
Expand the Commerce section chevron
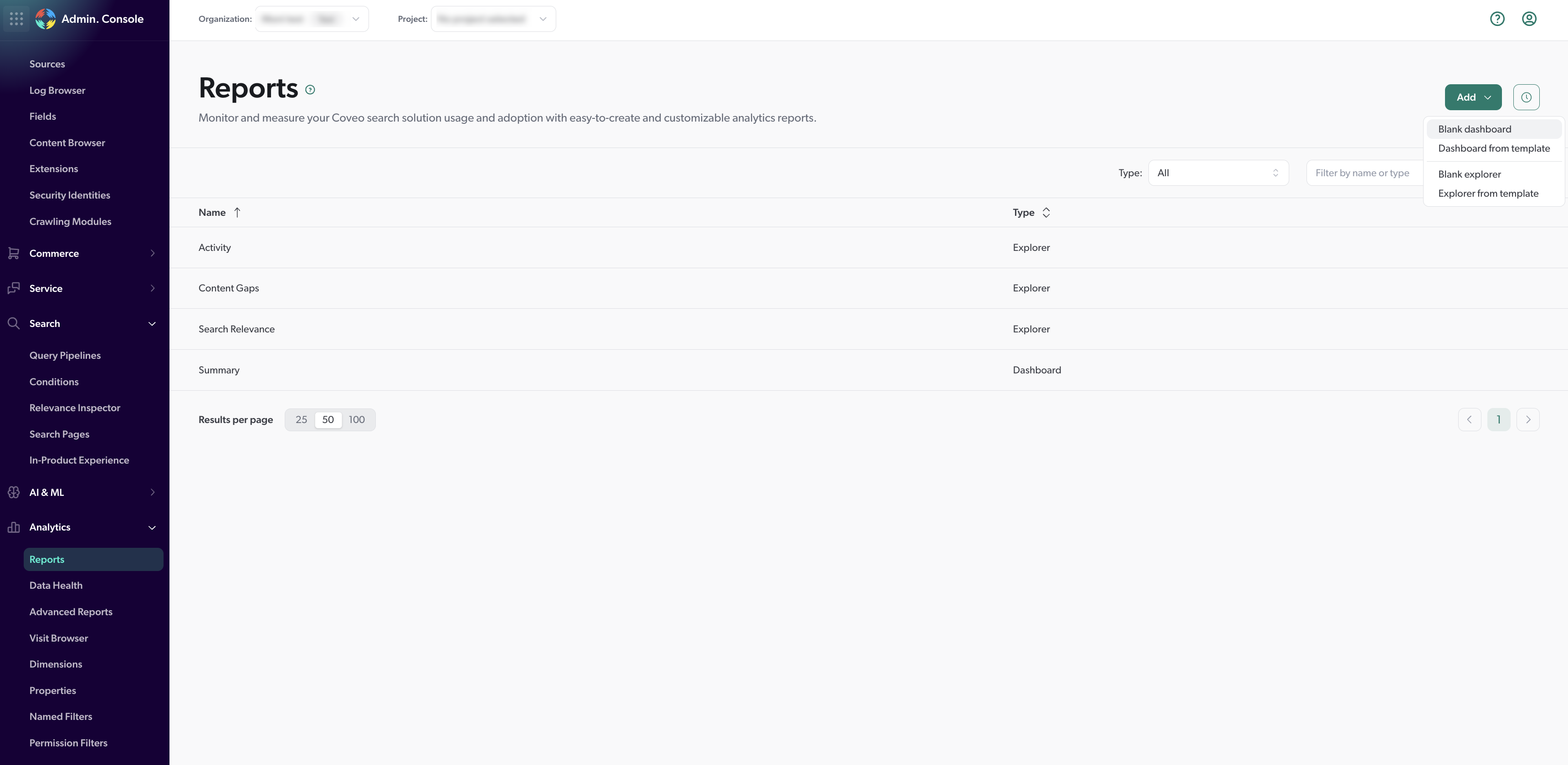click(152, 253)
